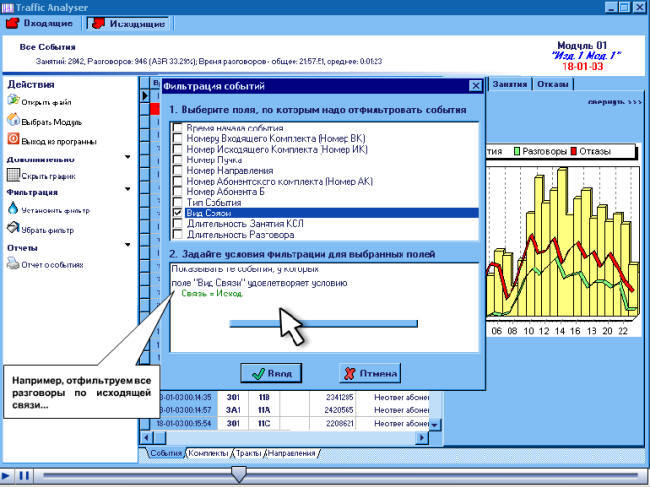Screen dimensions: 650x487
Task: Click the Убрать фильтр icon
Action: (13, 229)
